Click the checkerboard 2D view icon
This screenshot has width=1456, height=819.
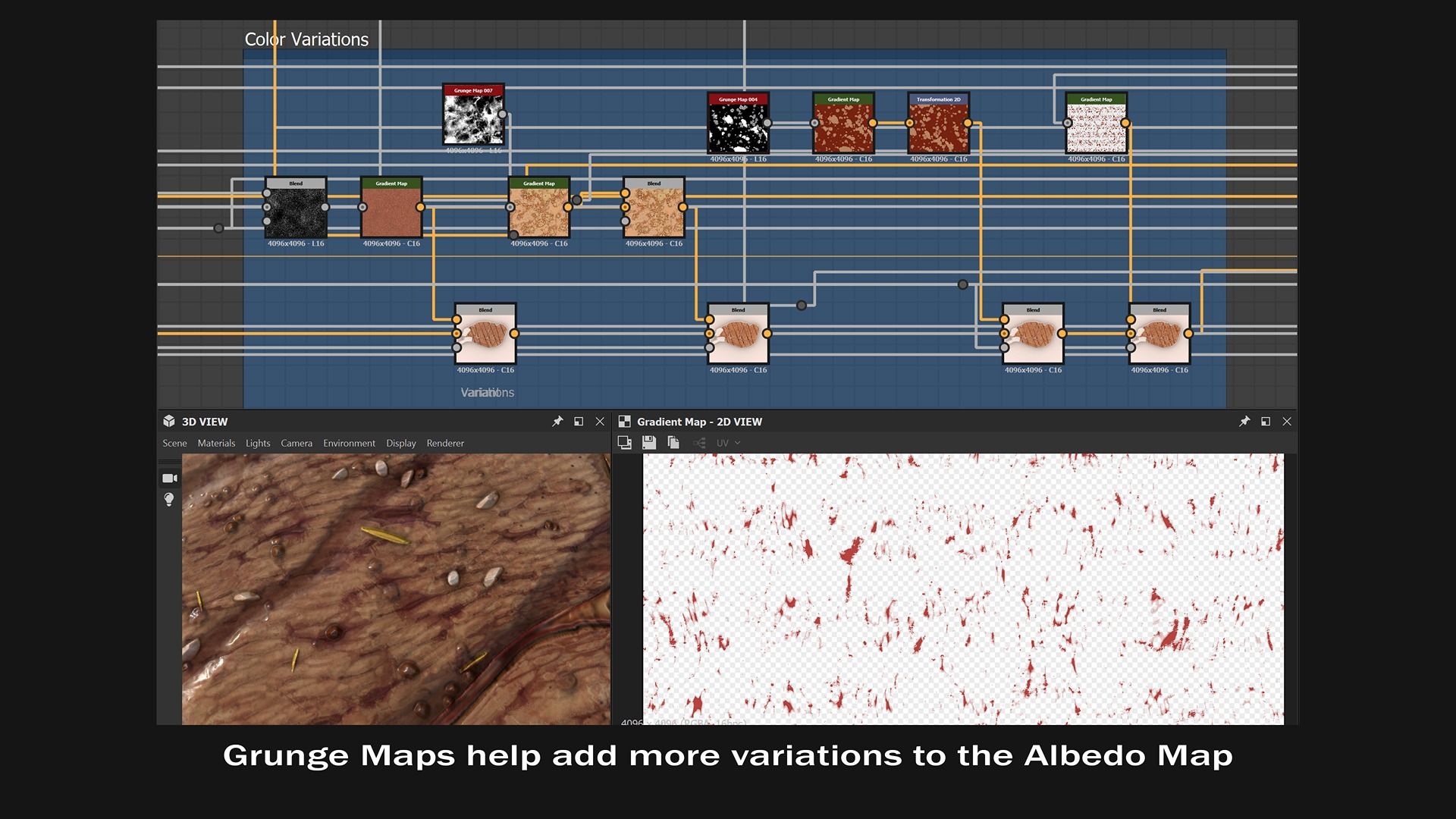(x=625, y=422)
